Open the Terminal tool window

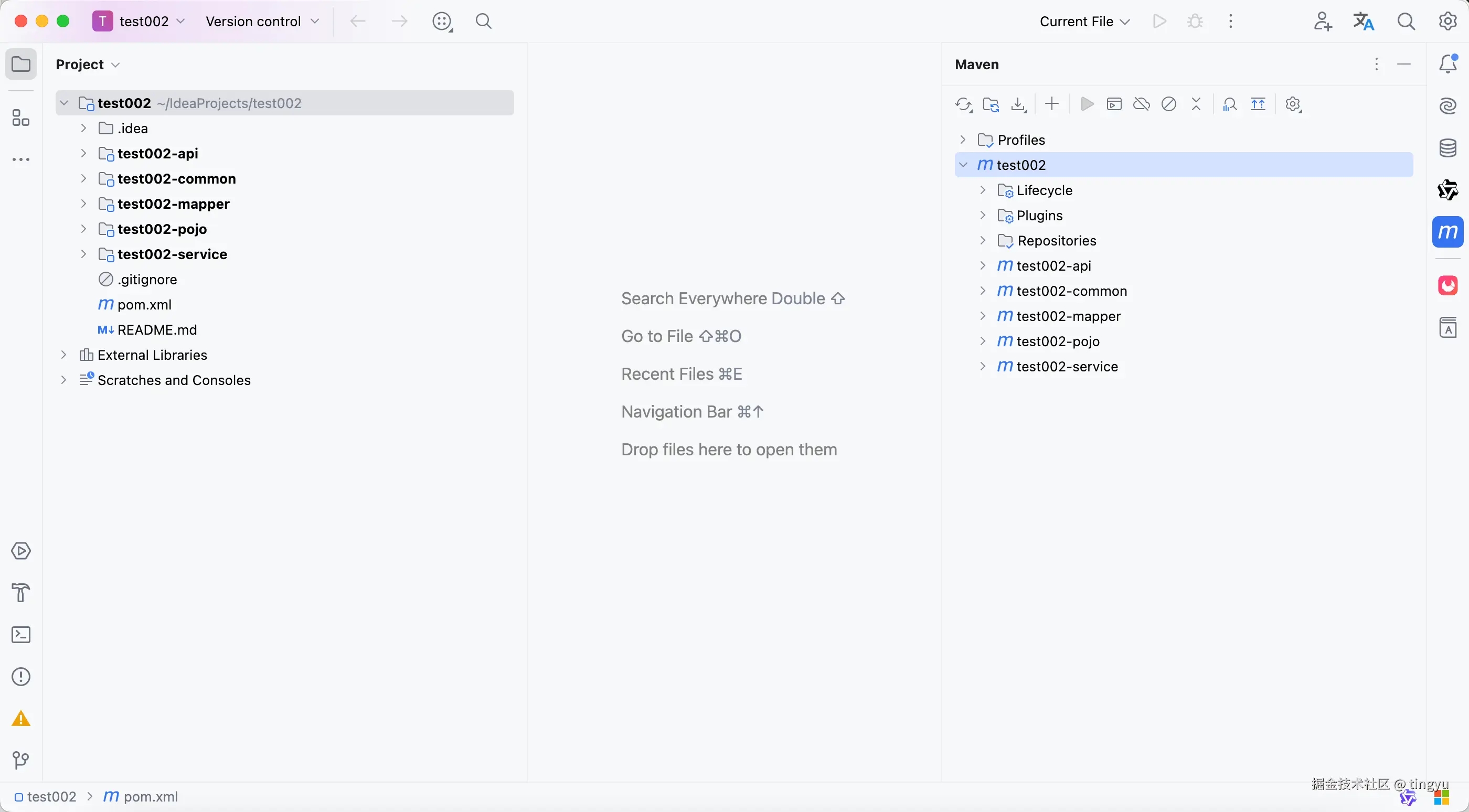(x=21, y=635)
